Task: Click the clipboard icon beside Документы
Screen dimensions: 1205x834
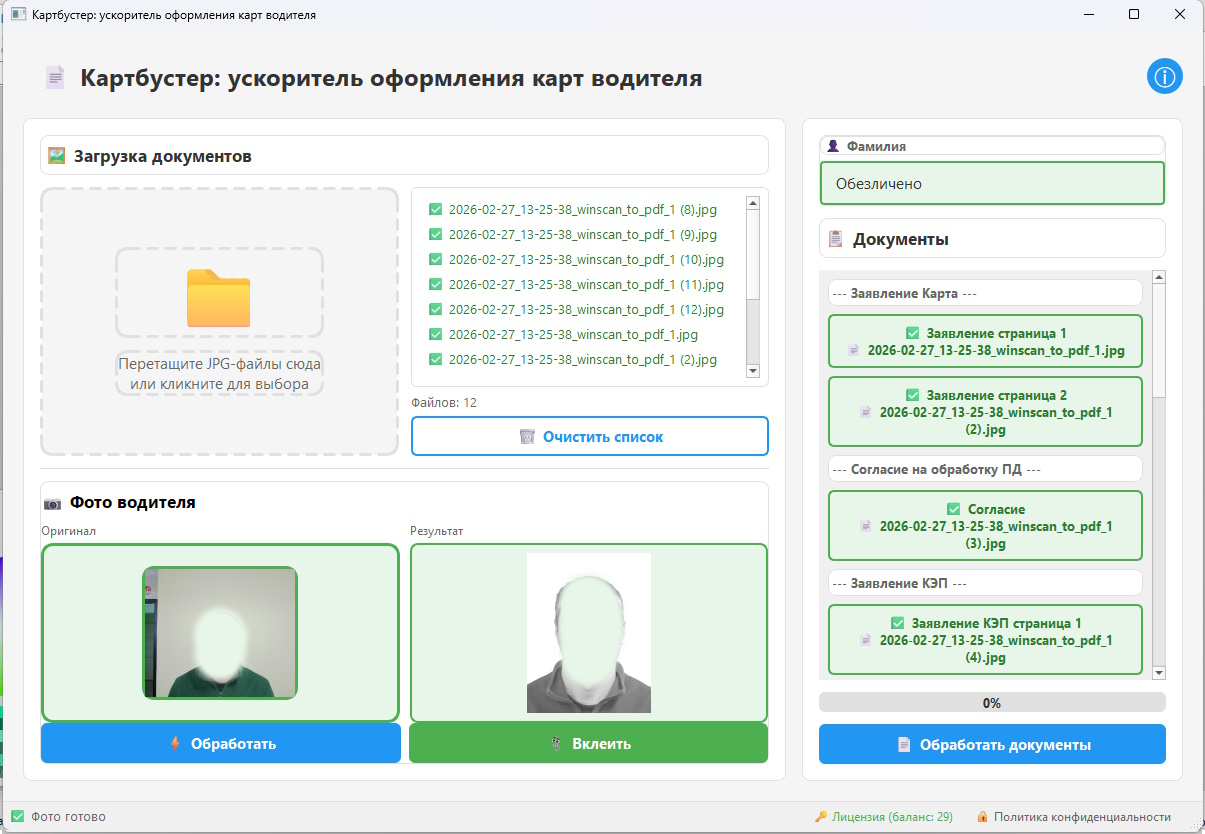Action: pos(836,239)
